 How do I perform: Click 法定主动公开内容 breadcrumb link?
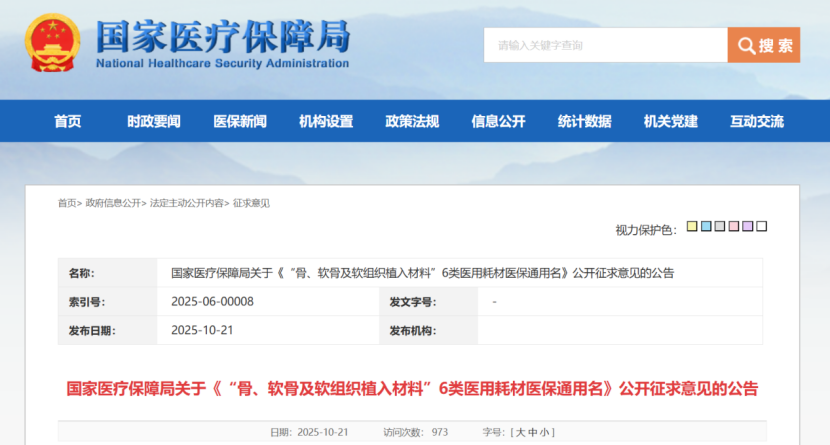[x=187, y=203]
